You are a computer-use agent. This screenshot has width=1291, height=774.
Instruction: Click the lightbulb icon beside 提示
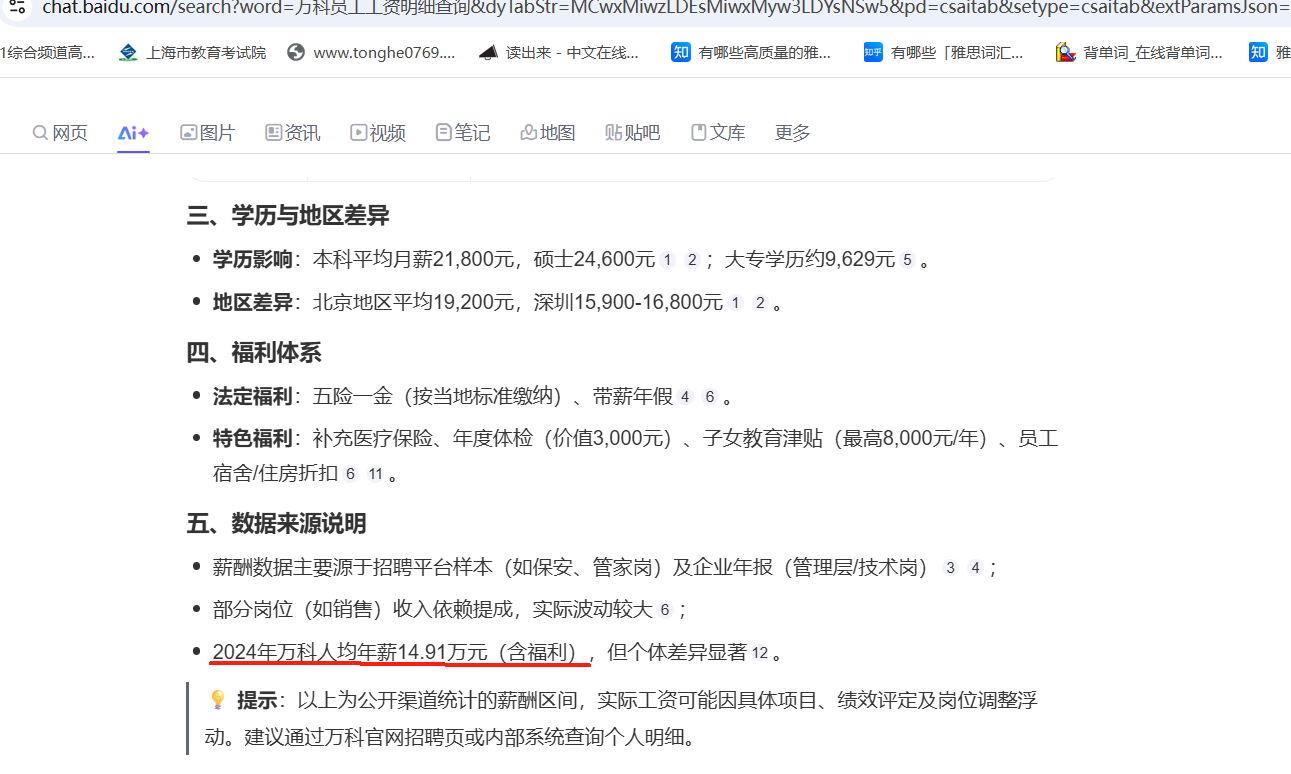click(x=217, y=699)
